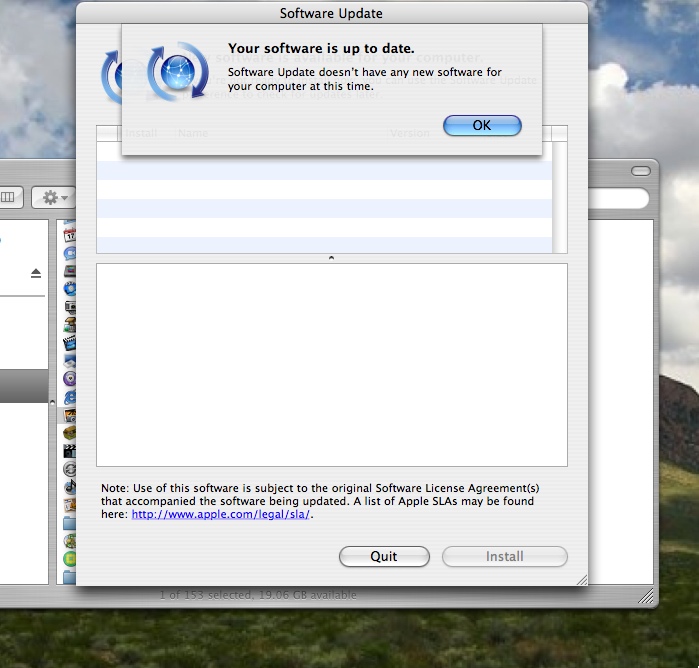This screenshot has width=699, height=668.
Task: Click the Finder sidebar divider handle dot
Action: (x=52, y=403)
